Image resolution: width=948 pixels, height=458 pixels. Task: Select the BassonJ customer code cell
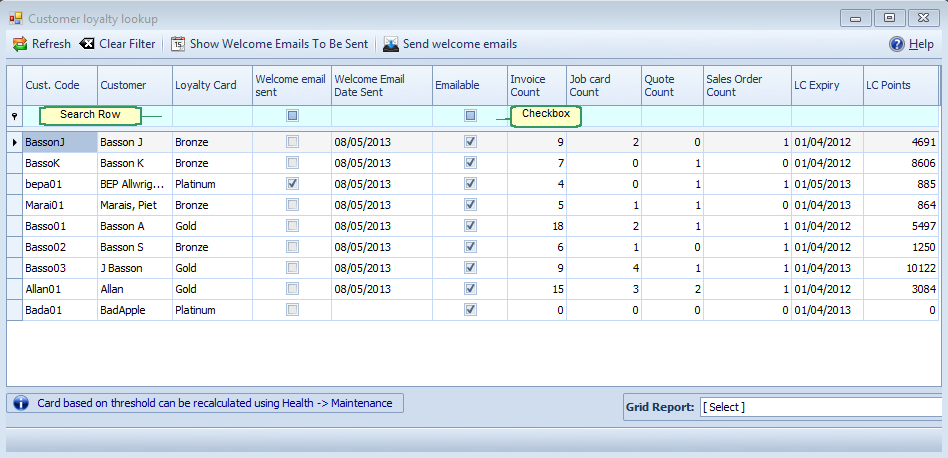tap(60, 143)
